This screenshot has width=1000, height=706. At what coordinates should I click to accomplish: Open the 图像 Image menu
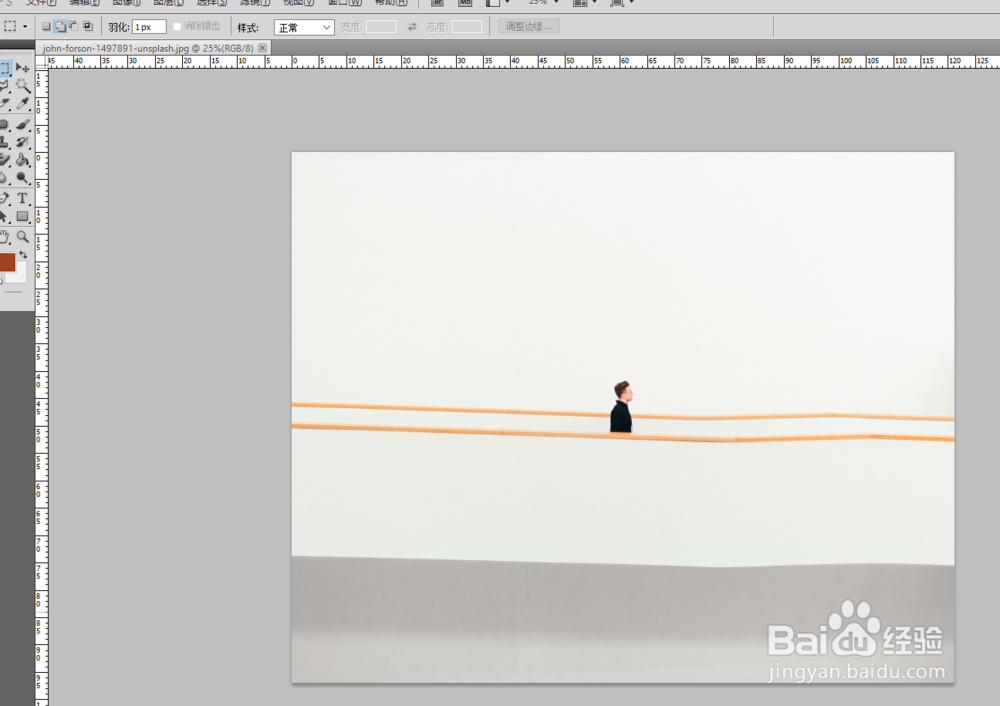pos(126,3)
